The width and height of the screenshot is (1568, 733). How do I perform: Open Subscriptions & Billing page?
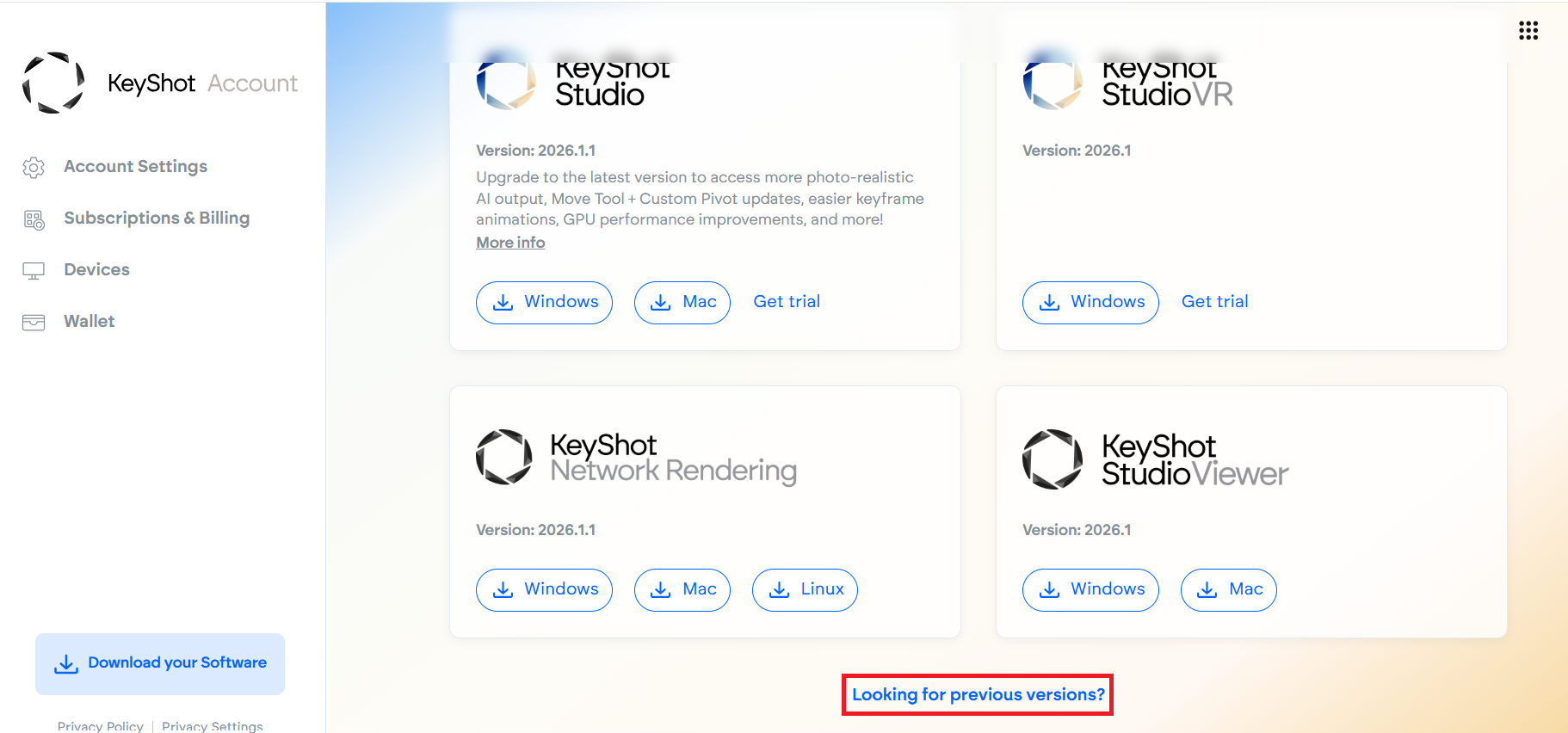pos(157,218)
